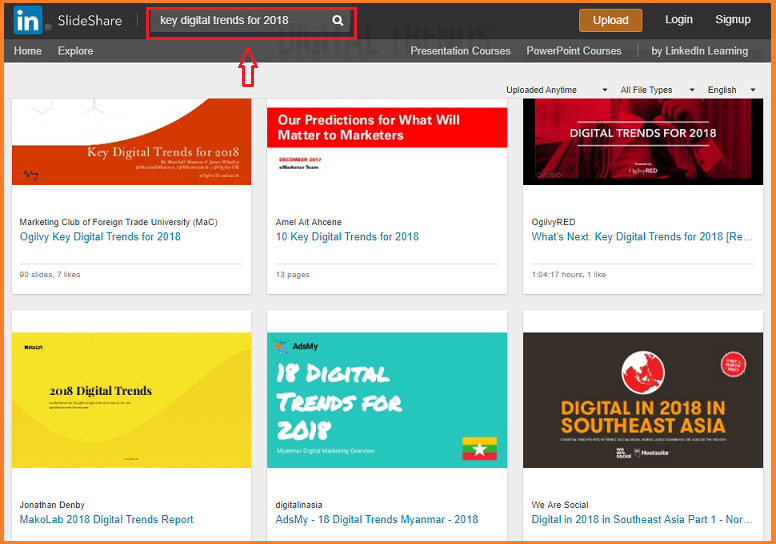Open Our Predictions for Marketers thumbnail
This screenshot has width=776, height=544.
tap(387, 142)
